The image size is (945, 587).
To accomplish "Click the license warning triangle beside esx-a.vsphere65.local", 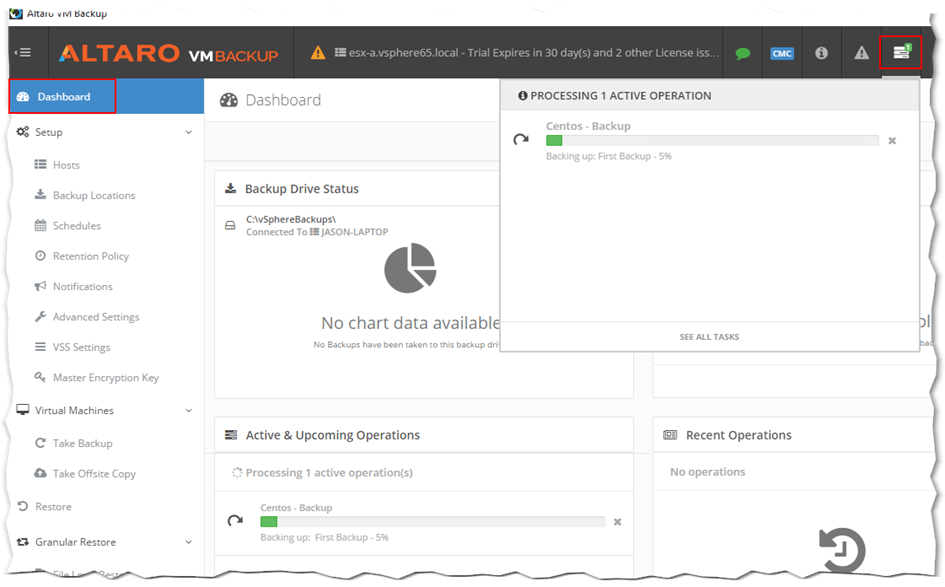I will coord(318,53).
